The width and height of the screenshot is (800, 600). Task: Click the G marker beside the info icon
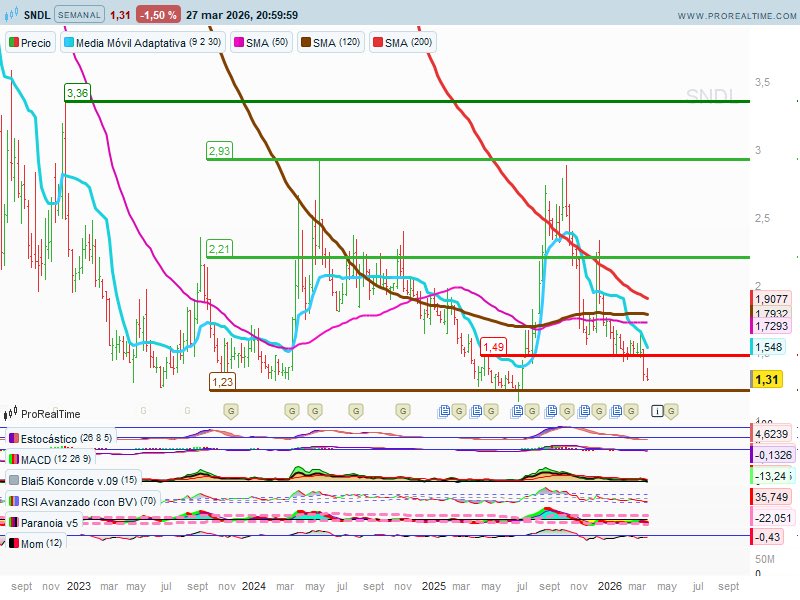(x=671, y=411)
